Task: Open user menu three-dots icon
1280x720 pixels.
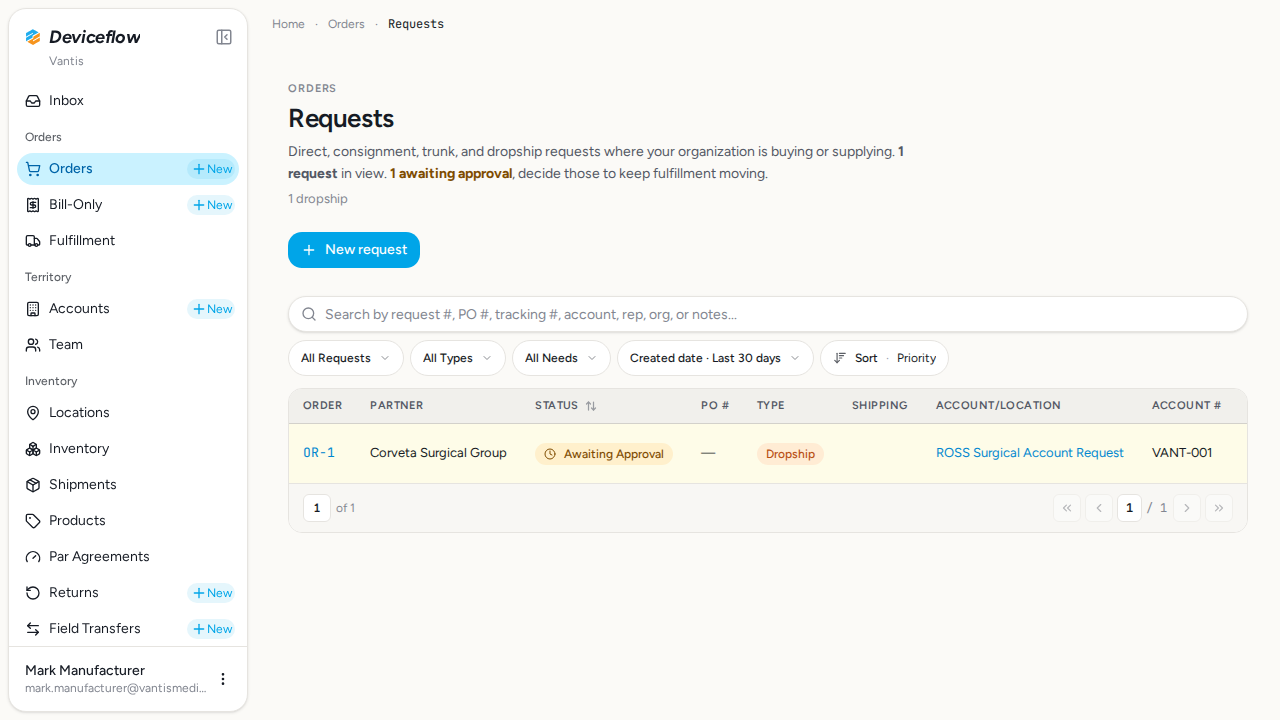Action: coord(223,679)
